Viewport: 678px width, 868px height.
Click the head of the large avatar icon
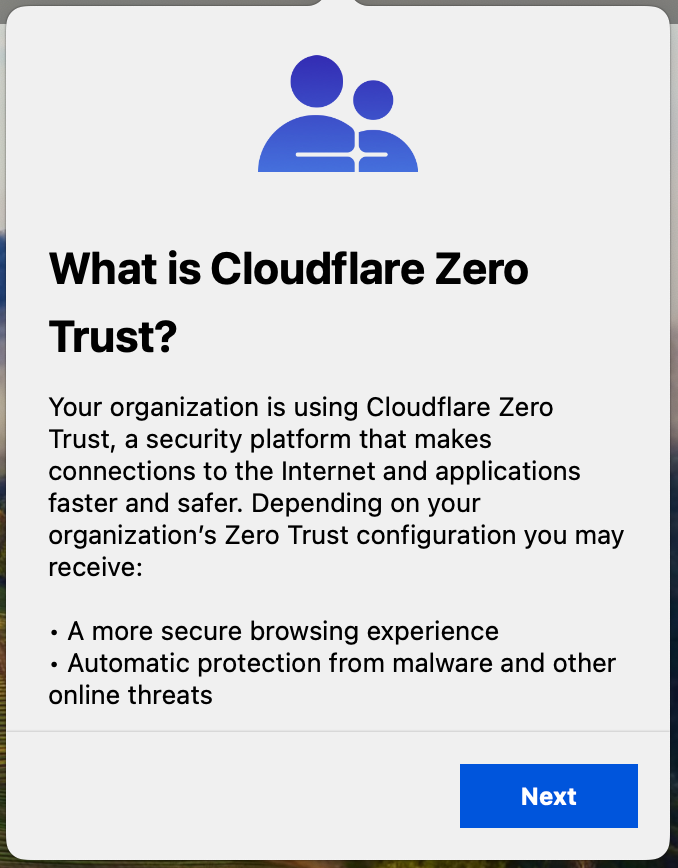[314, 80]
